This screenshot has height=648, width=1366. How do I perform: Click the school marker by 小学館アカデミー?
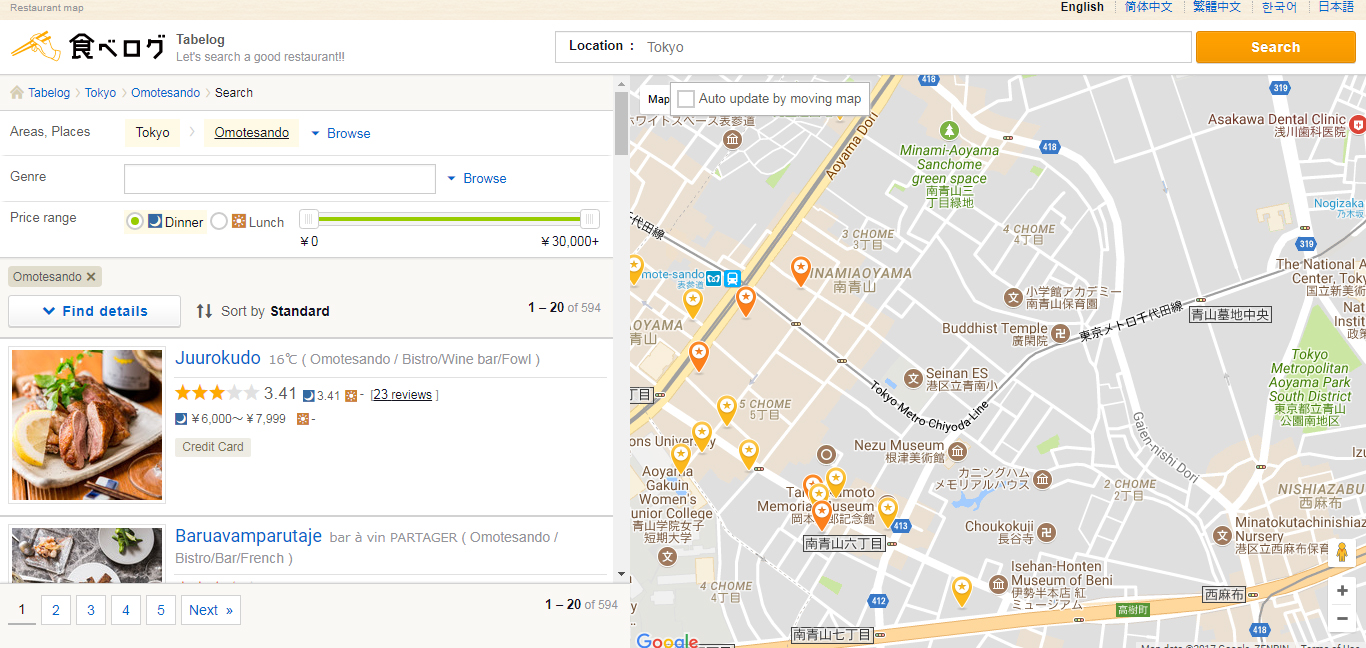point(1013,297)
